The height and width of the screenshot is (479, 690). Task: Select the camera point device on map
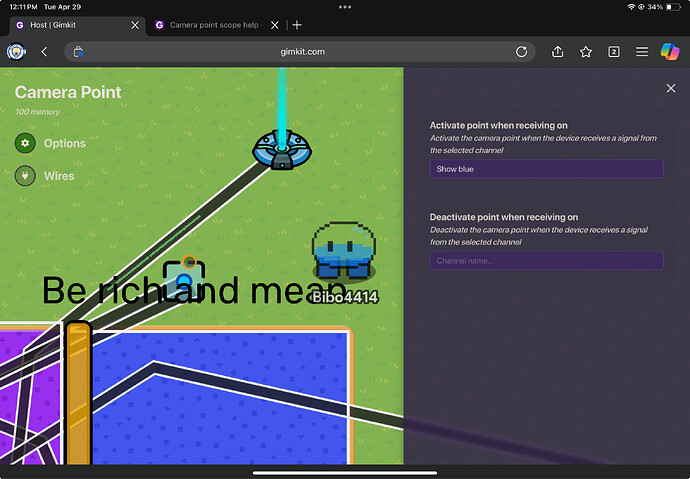click(x=184, y=277)
